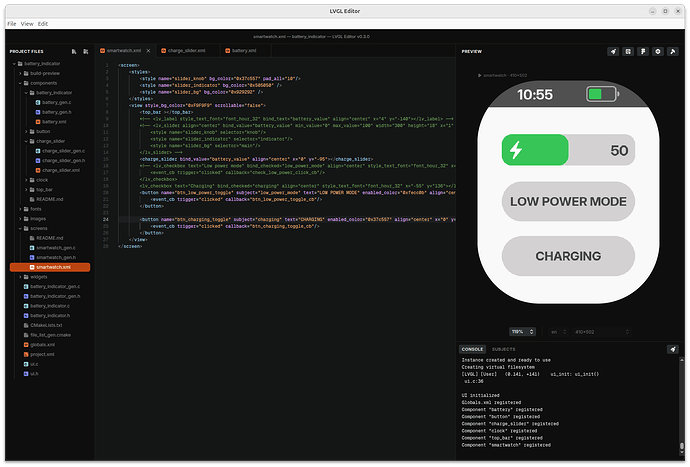Screen dimensions: 690x467
Task: Toggle the CHARGING button in the preview
Action: tap(568, 256)
